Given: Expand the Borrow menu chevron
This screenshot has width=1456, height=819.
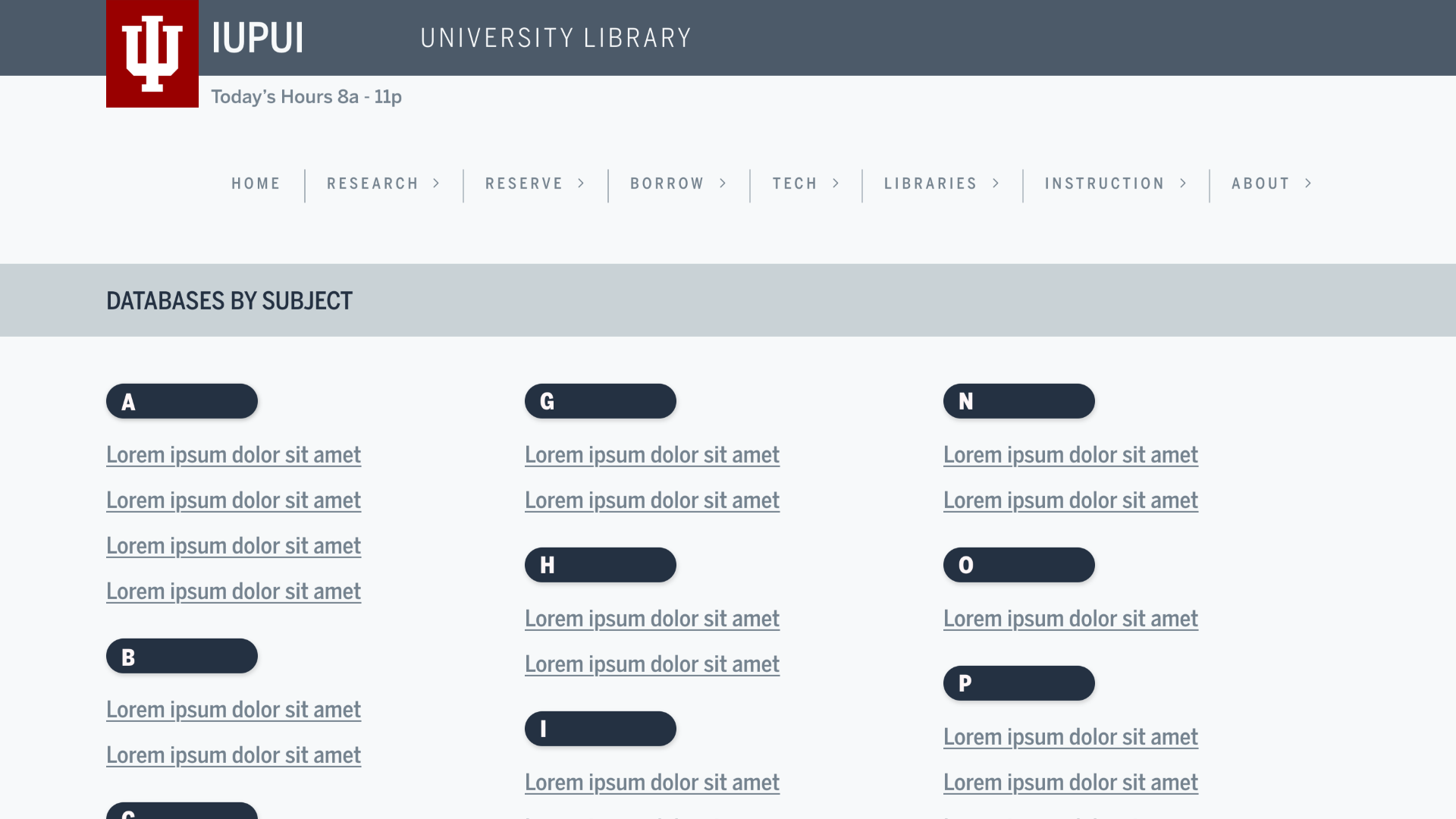Looking at the screenshot, I should pyautogui.click(x=723, y=184).
